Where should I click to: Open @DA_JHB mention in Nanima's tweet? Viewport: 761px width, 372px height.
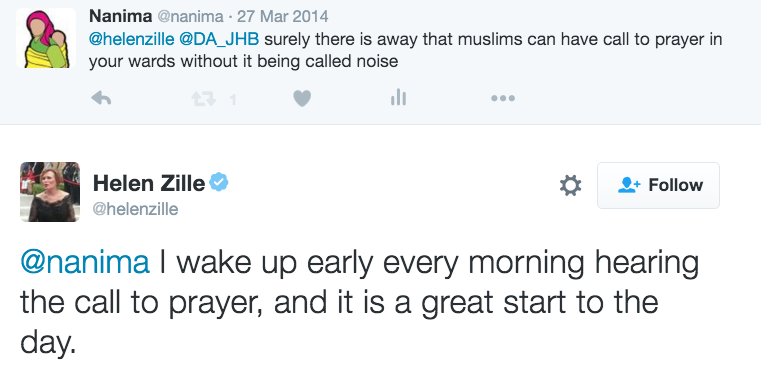click(x=219, y=40)
